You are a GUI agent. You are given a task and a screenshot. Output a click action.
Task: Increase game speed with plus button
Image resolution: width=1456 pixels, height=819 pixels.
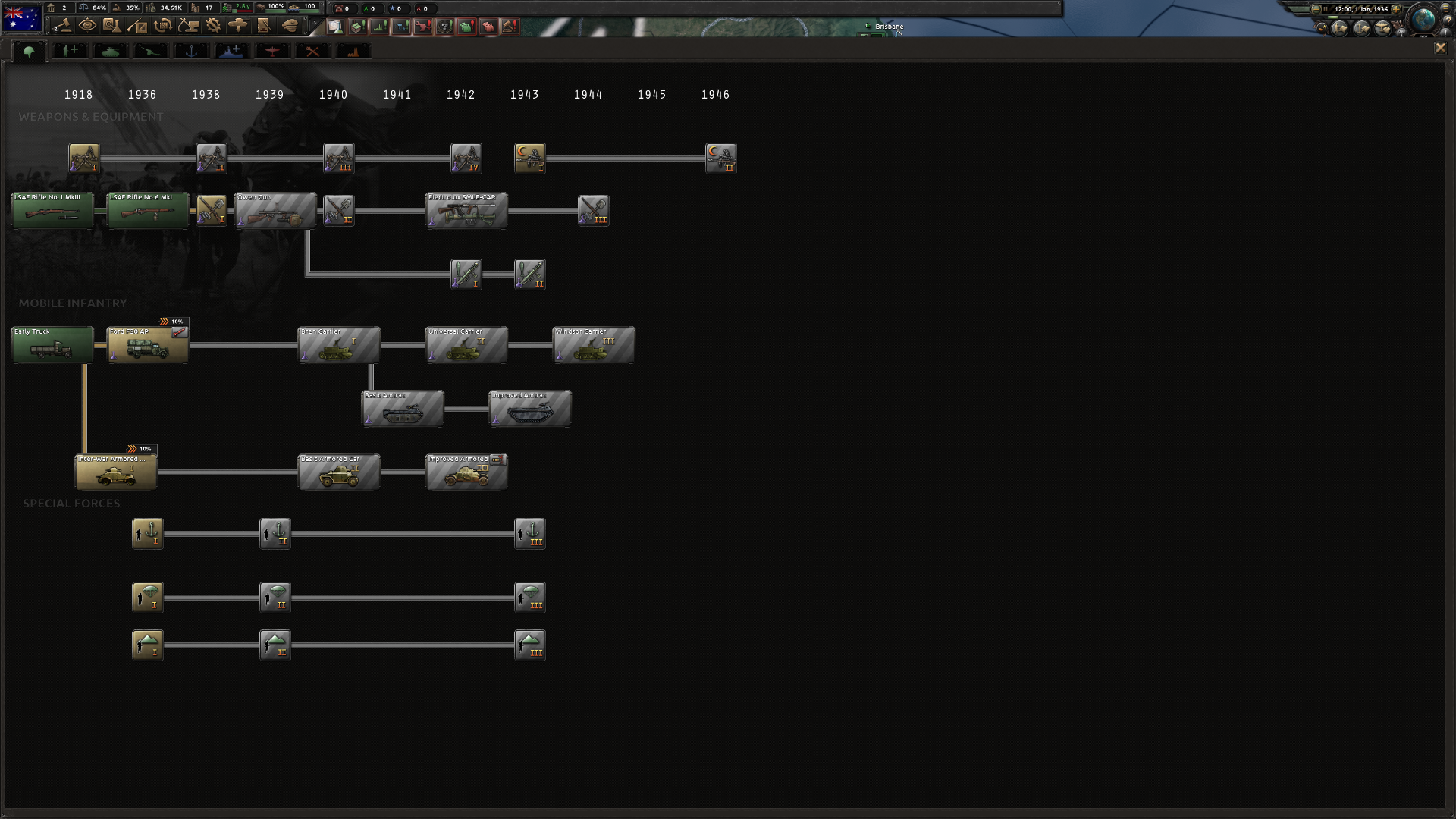tap(1396, 9)
